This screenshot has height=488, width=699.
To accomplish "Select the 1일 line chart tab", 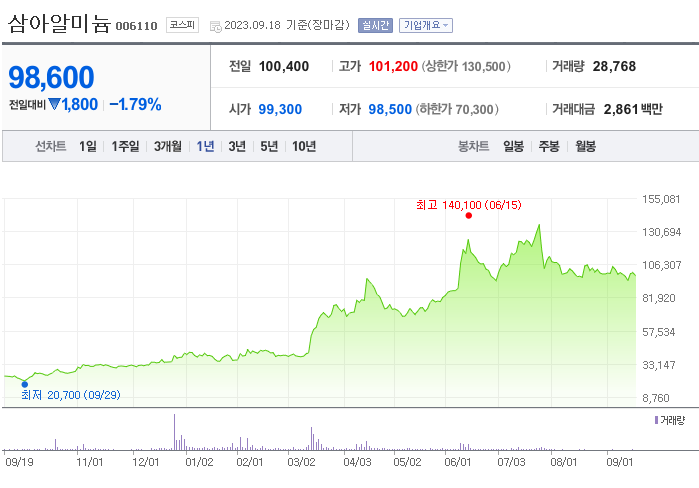I will click(x=88, y=146).
